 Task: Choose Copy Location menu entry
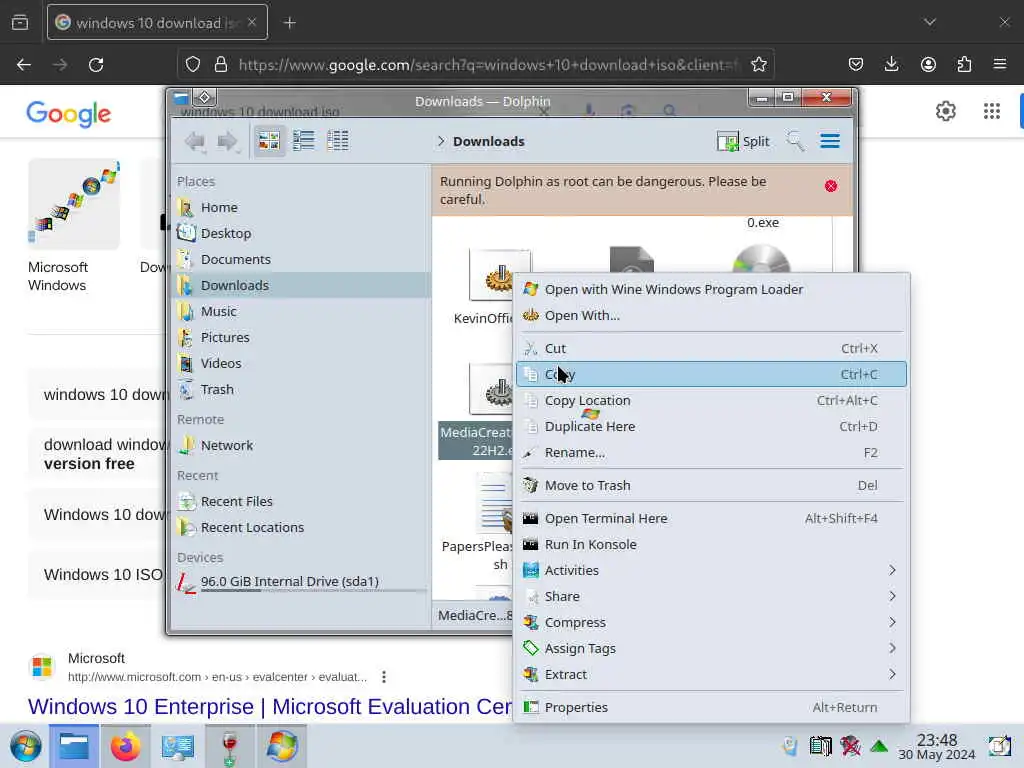(x=711, y=400)
